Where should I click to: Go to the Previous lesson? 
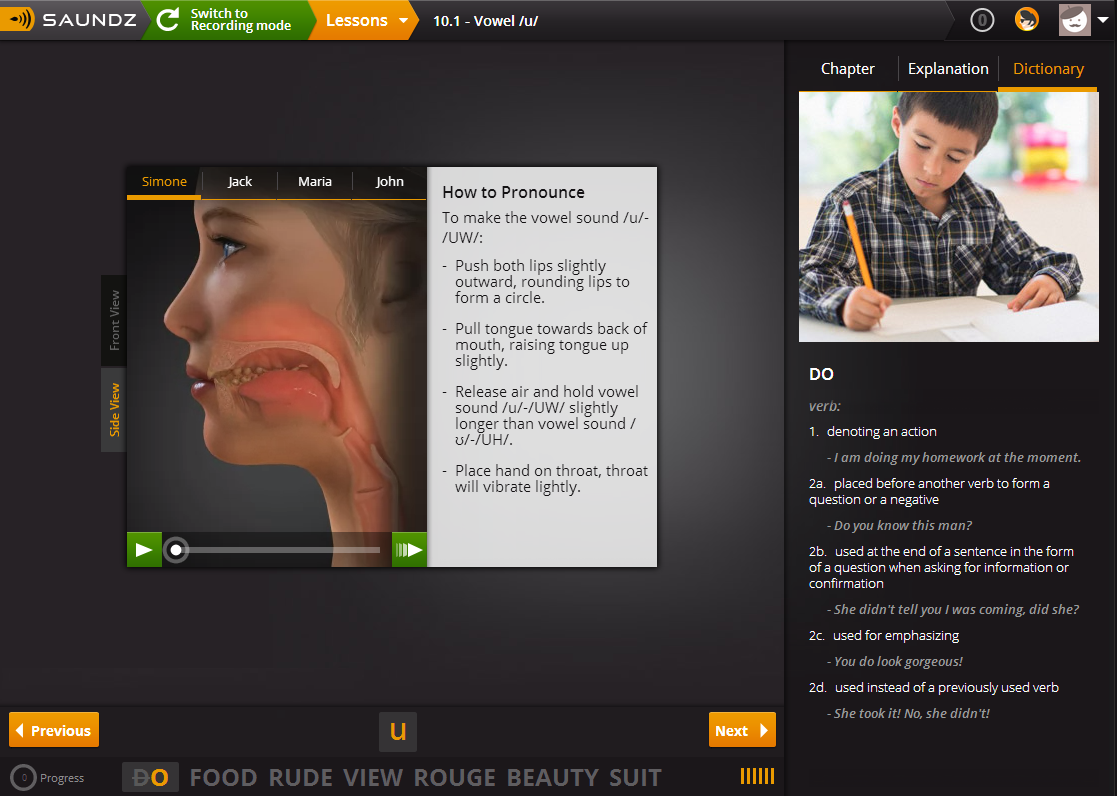(x=54, y=730)
